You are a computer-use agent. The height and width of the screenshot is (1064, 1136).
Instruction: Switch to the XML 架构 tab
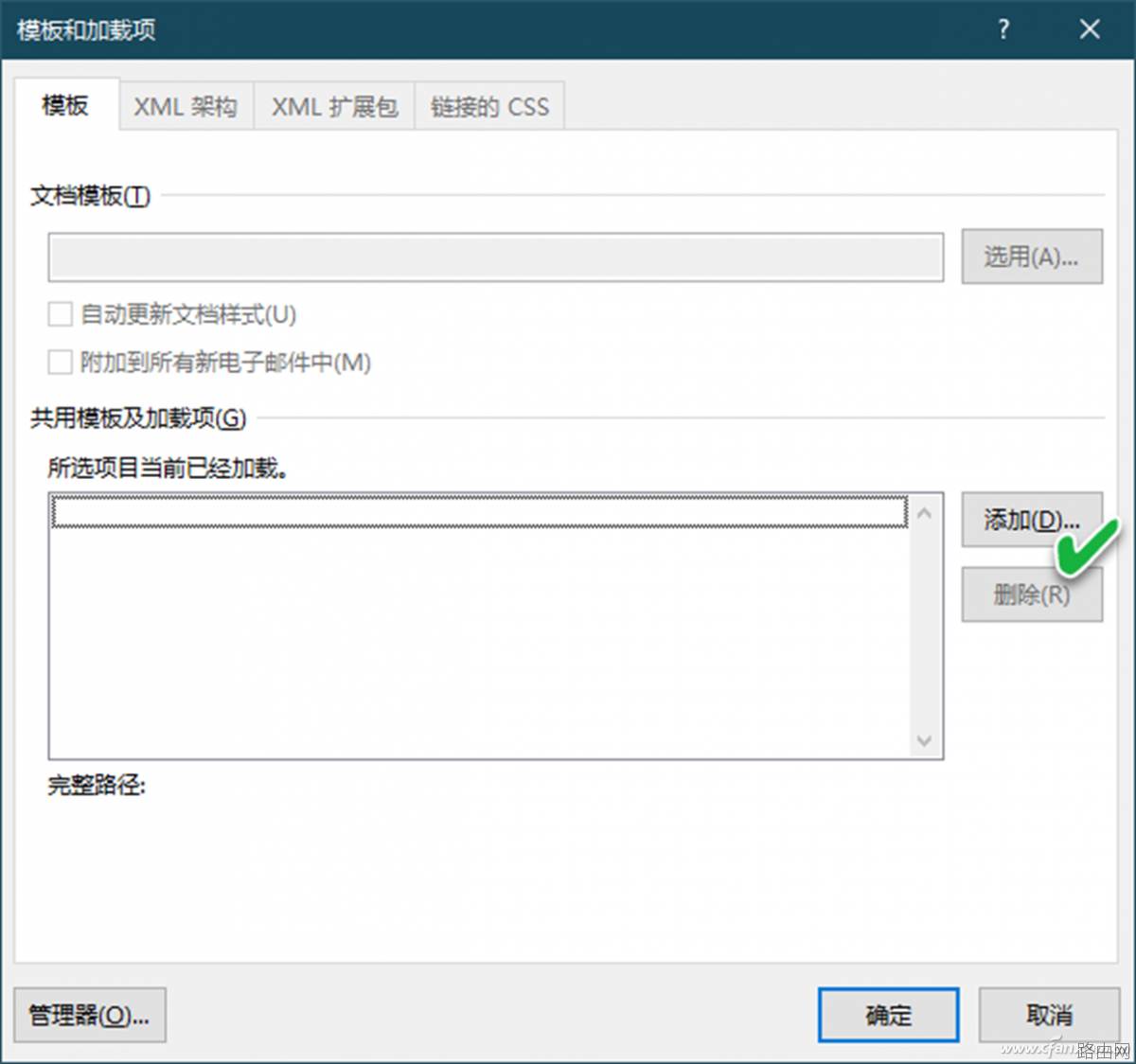point(186,106)
